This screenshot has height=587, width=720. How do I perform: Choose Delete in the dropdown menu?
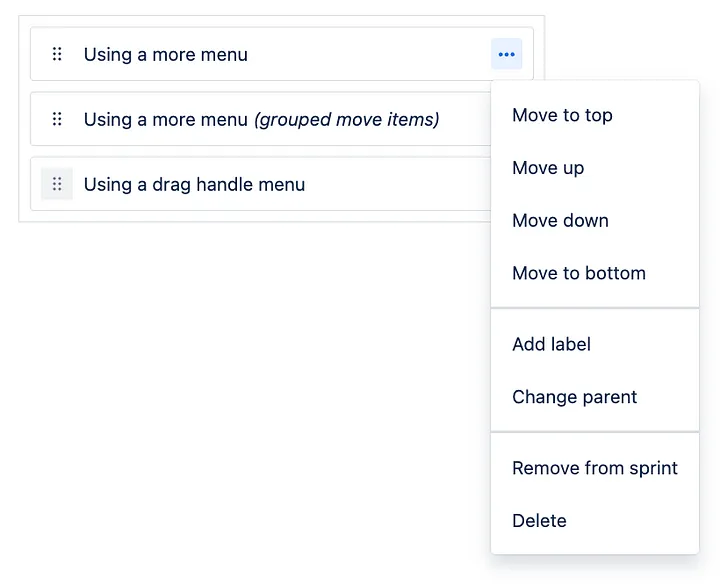click(539, 521)
